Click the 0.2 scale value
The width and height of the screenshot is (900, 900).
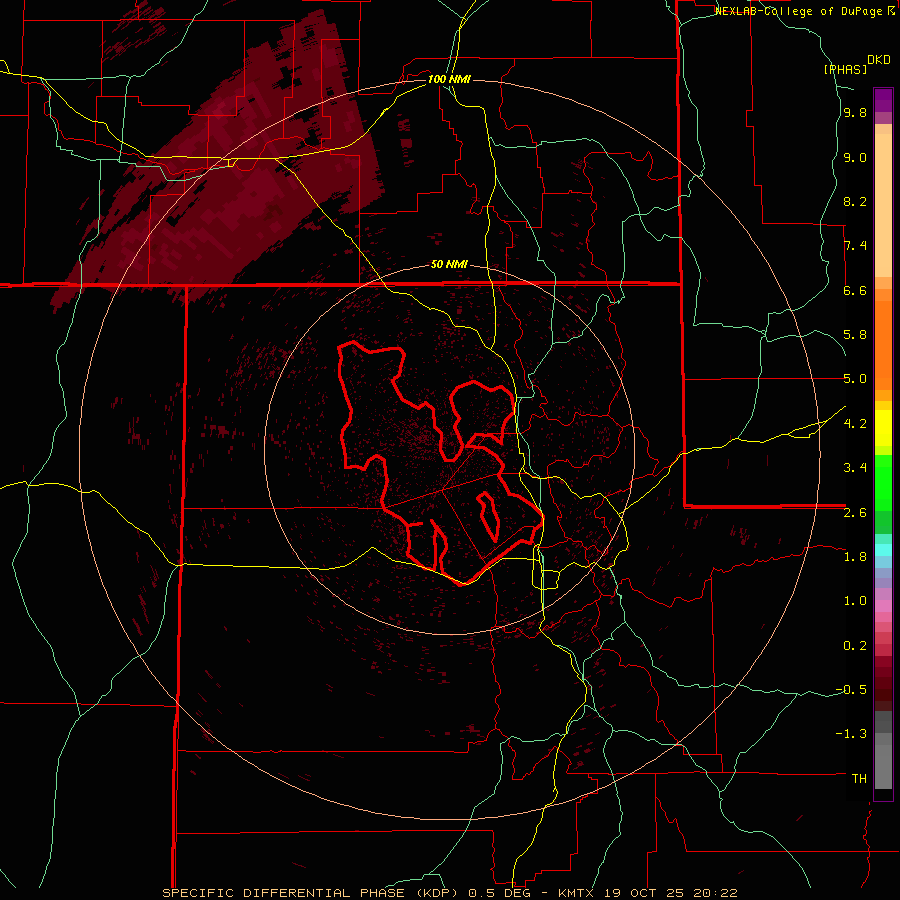[x=855, y=646]
